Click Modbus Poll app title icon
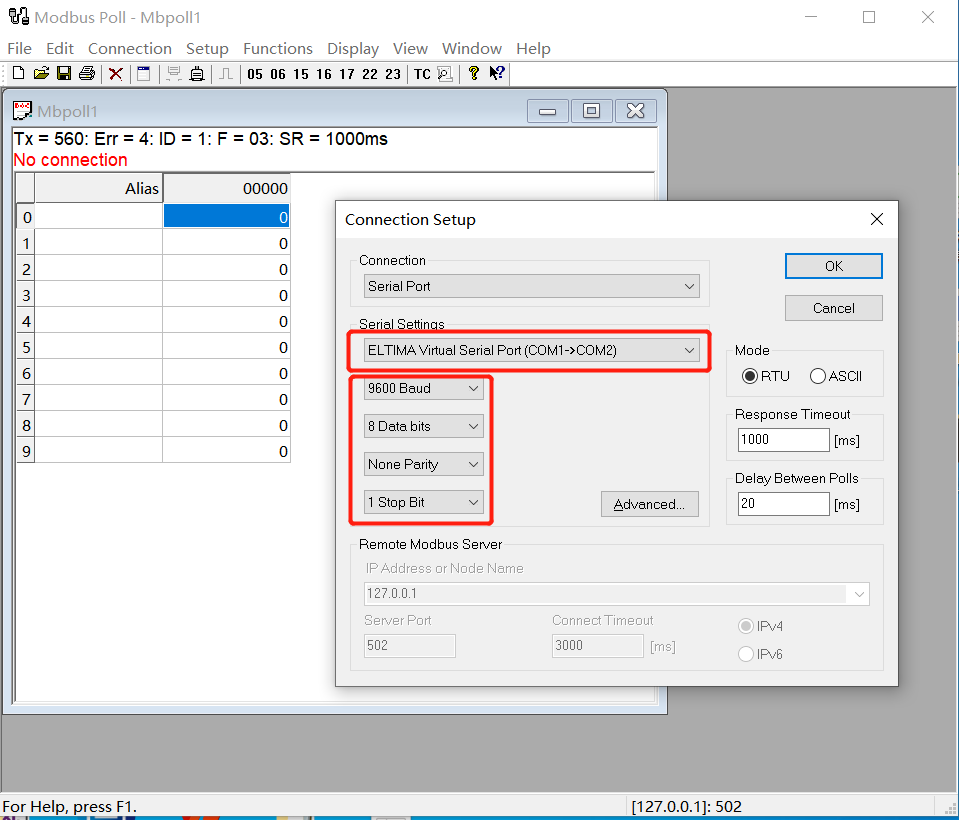959x820 pixels. 18,17
